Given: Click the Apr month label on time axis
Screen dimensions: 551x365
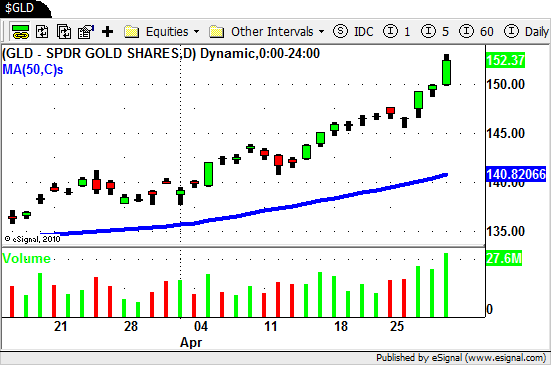Looking at the screenshot, I should (191, 342).
